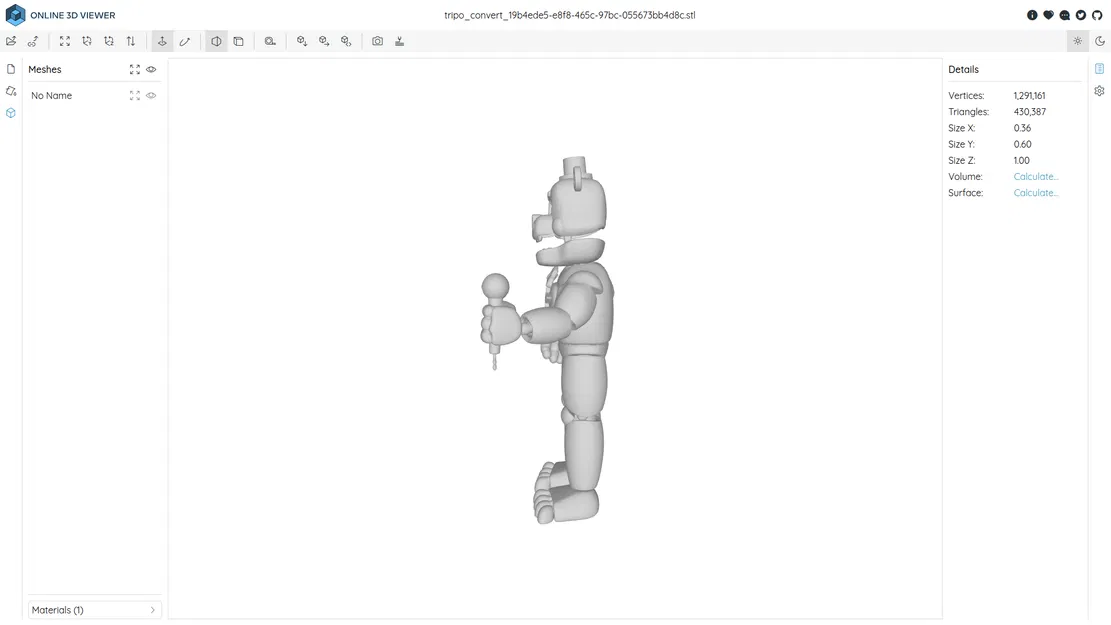Fit the model to the window
1111x625 pixels.
tap(64, 41)
